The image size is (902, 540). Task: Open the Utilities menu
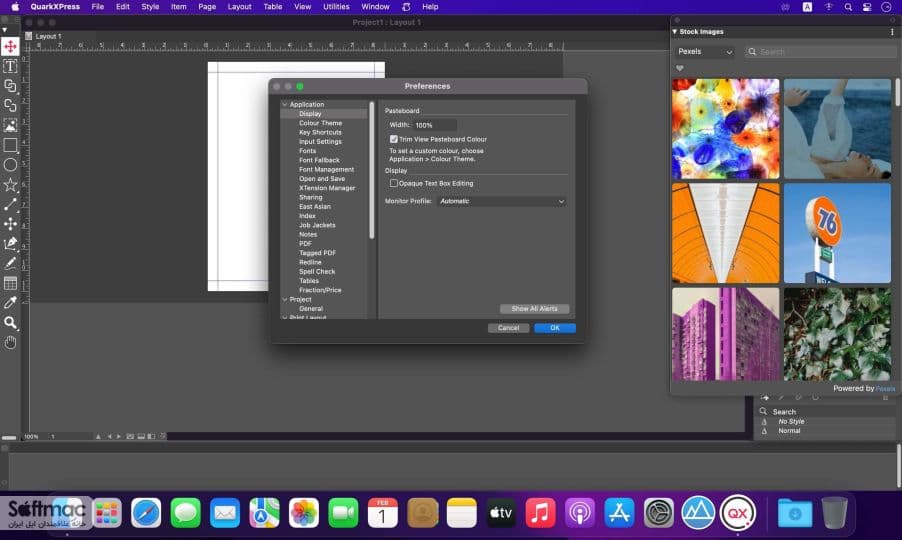tap(336, 7)
